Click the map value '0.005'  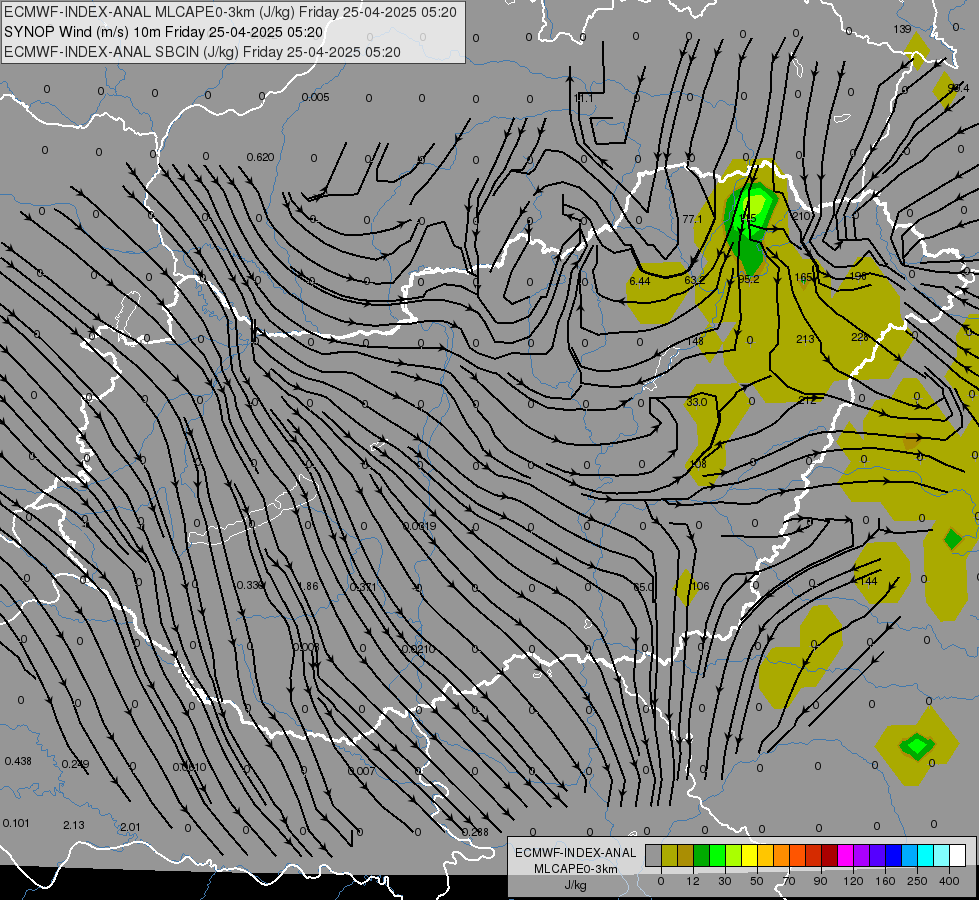point(315,97)
